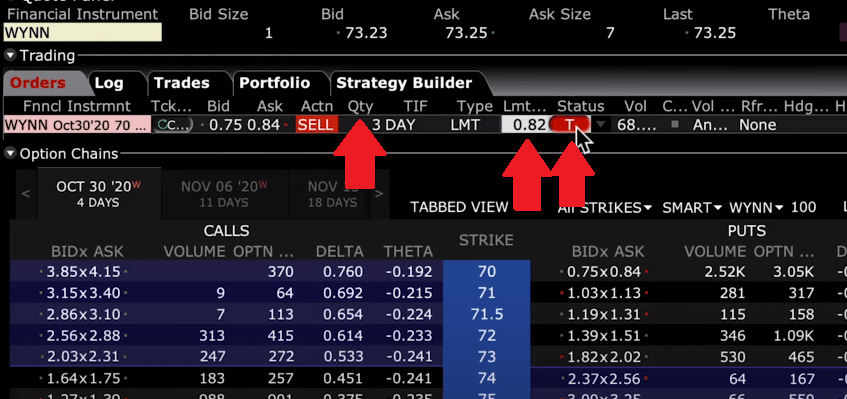
Task: Select NOV 06 '20 expiration tab
Action: 223,194
